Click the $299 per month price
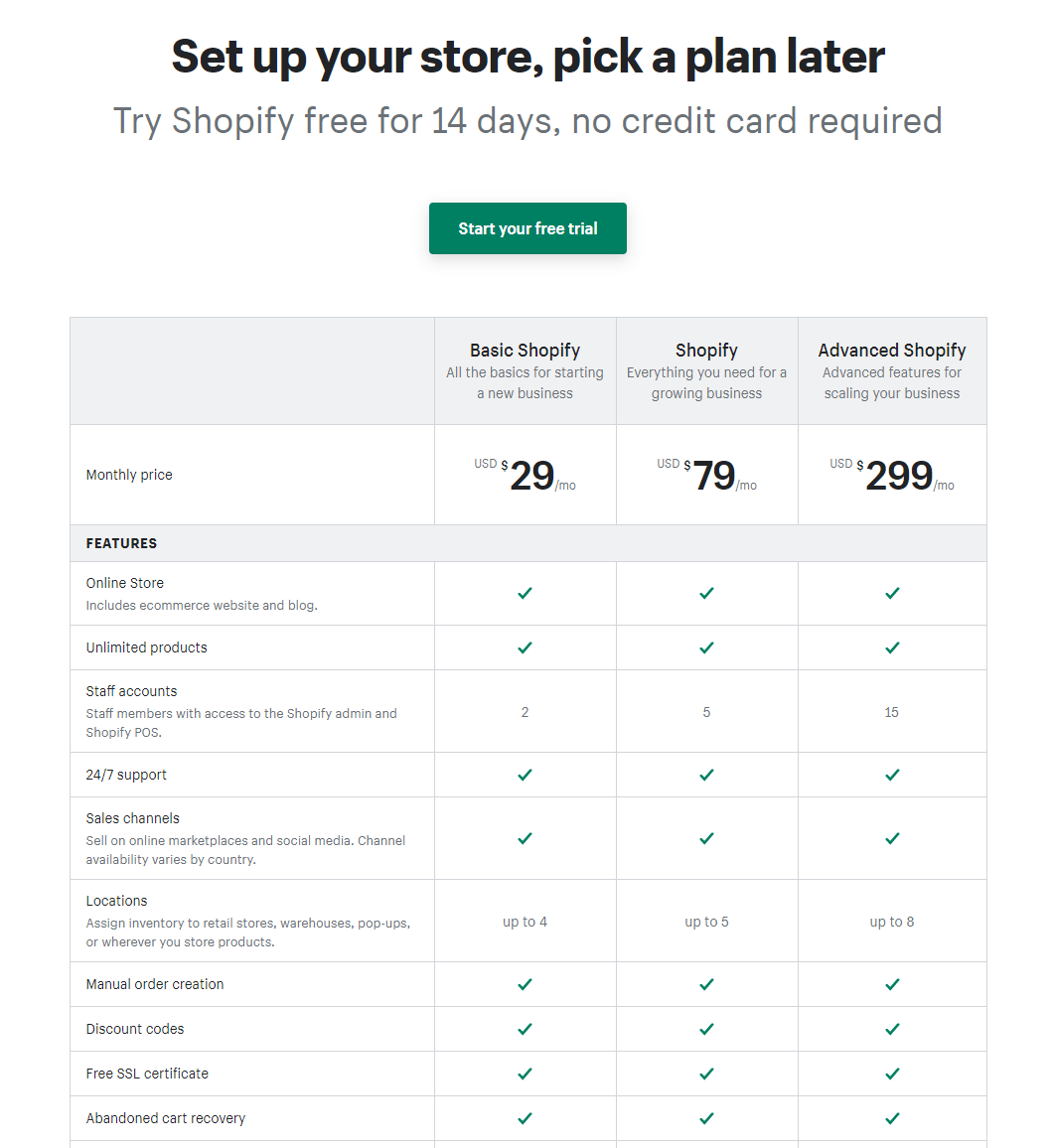1053x1148 pixels. click(891, 475)
